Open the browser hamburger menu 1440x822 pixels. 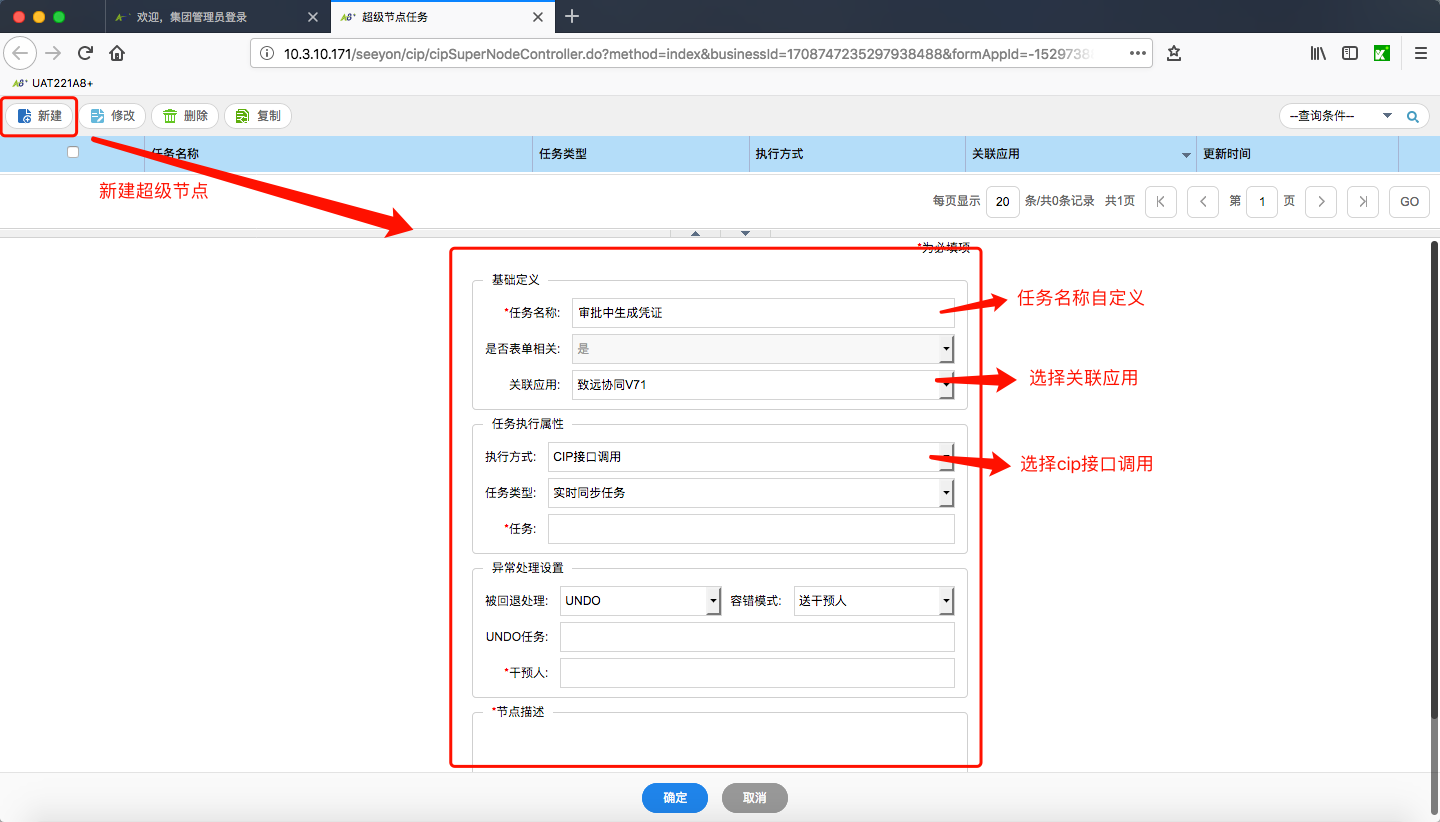tap(1420, 53)
